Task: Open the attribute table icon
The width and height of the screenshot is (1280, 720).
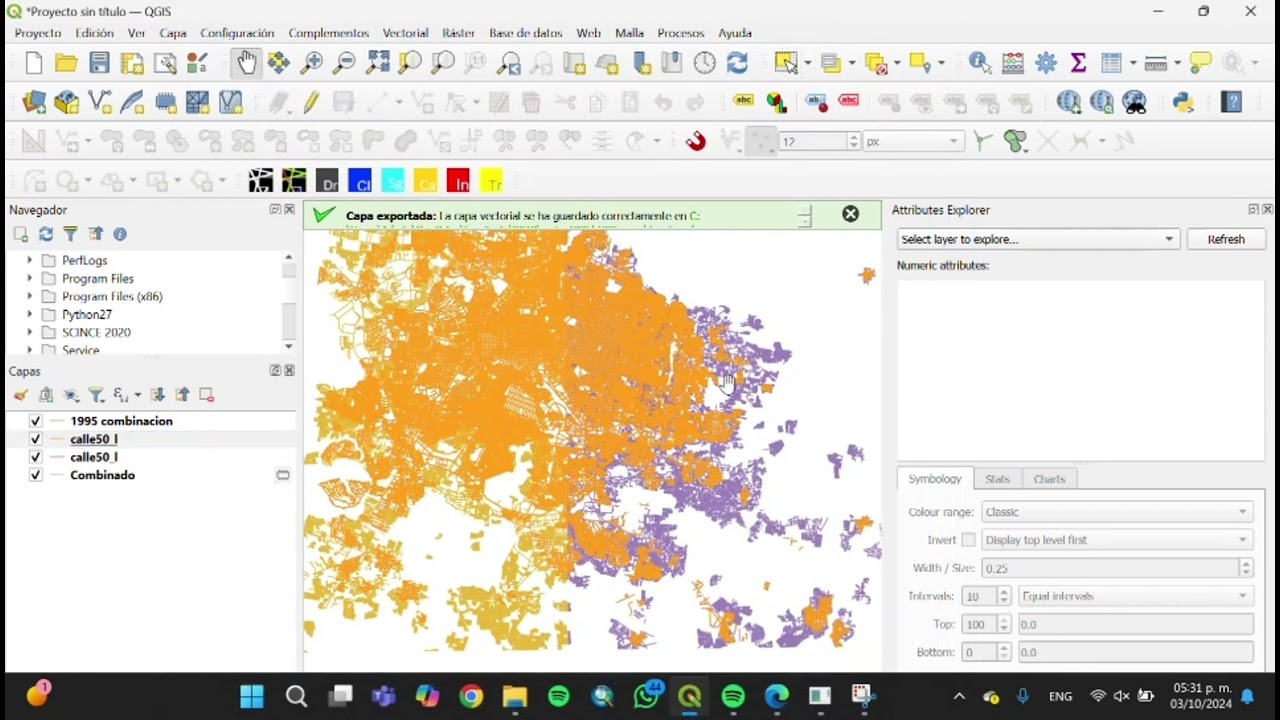Action: 1112,64
